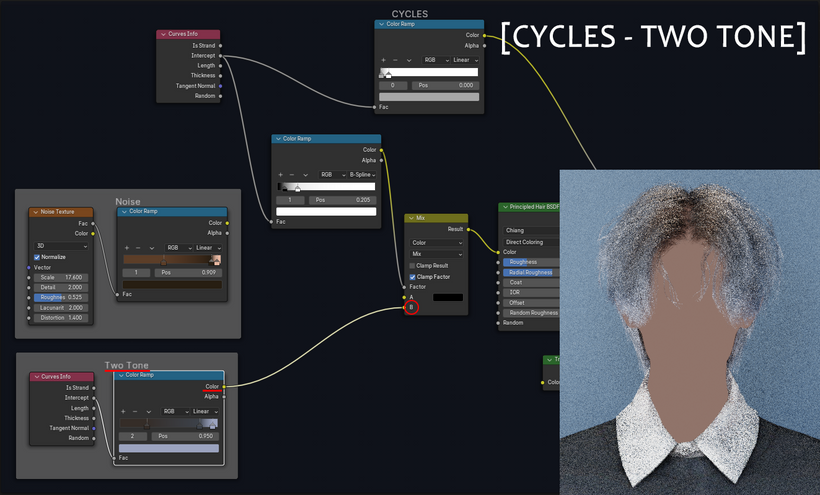This screenshot has height=495, width=820.
Task: Add a color stop in the Cycles Color Ramp
Action: 383,60
